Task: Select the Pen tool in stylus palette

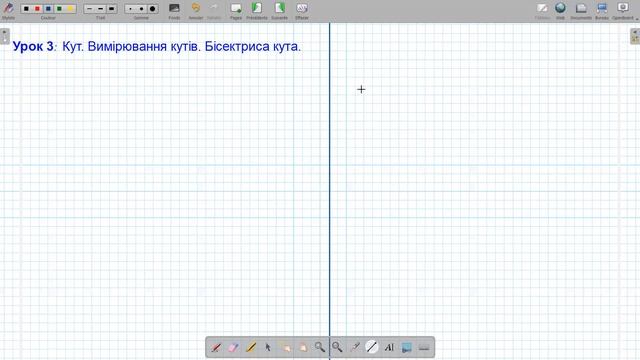Action: tap(216, 347)
